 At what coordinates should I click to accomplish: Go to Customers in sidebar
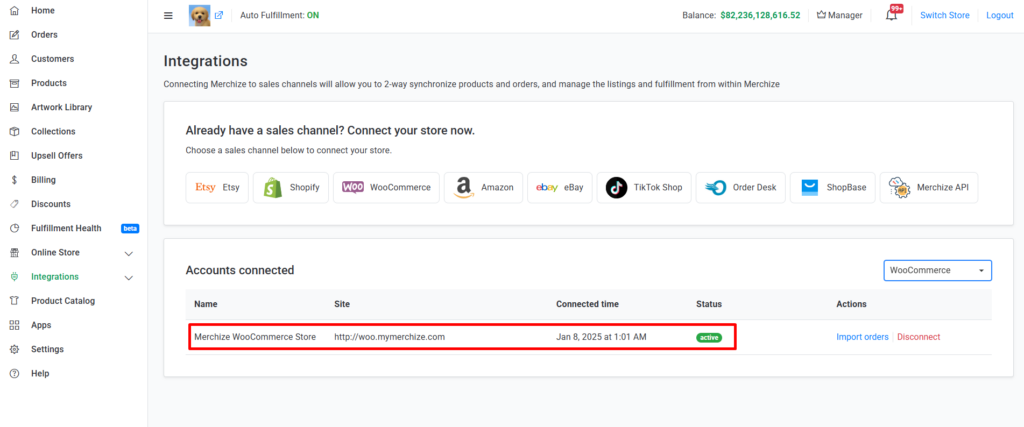coord(52,59)
